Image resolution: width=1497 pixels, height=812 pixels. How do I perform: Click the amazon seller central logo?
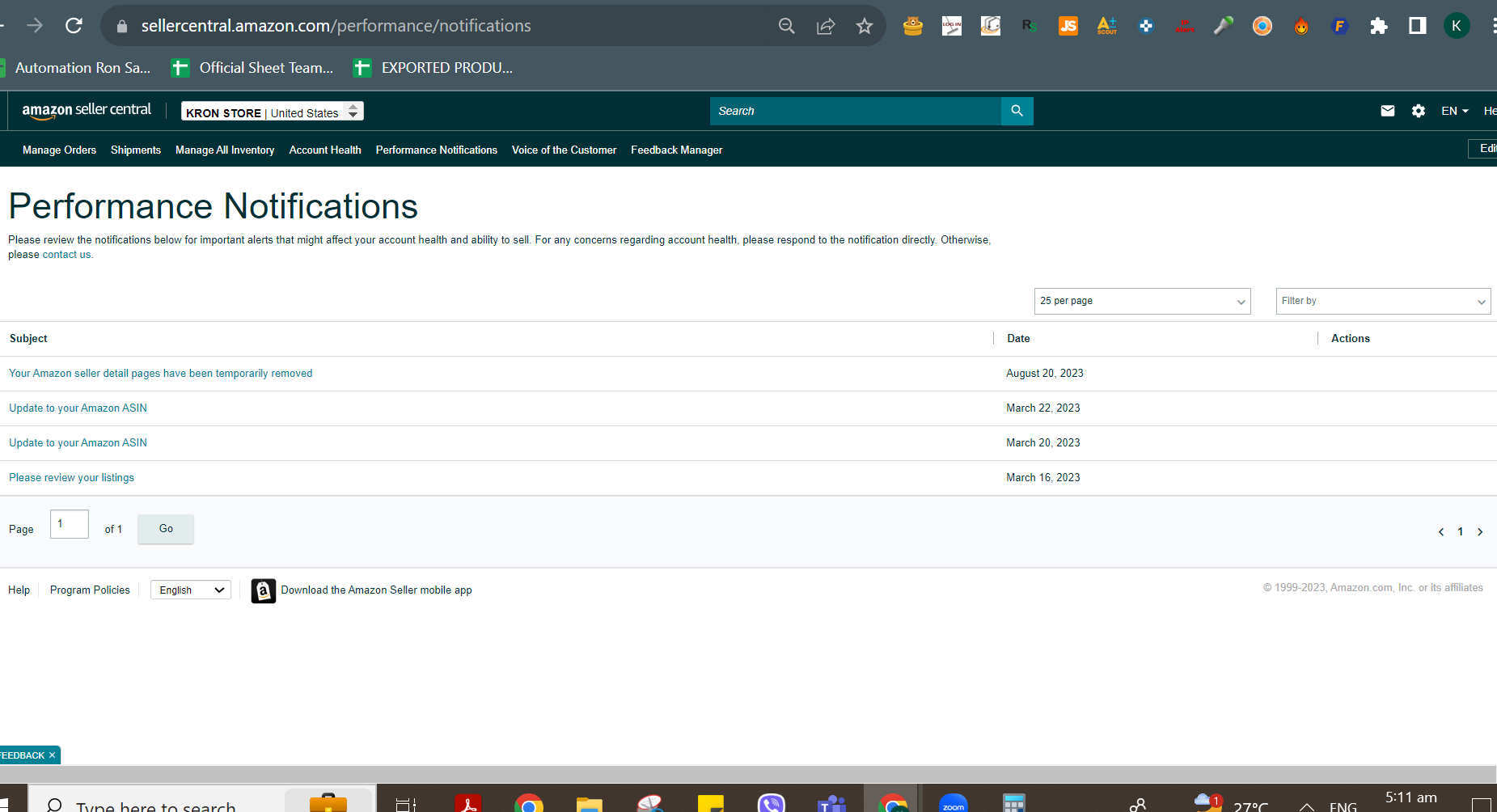[87, 111]
